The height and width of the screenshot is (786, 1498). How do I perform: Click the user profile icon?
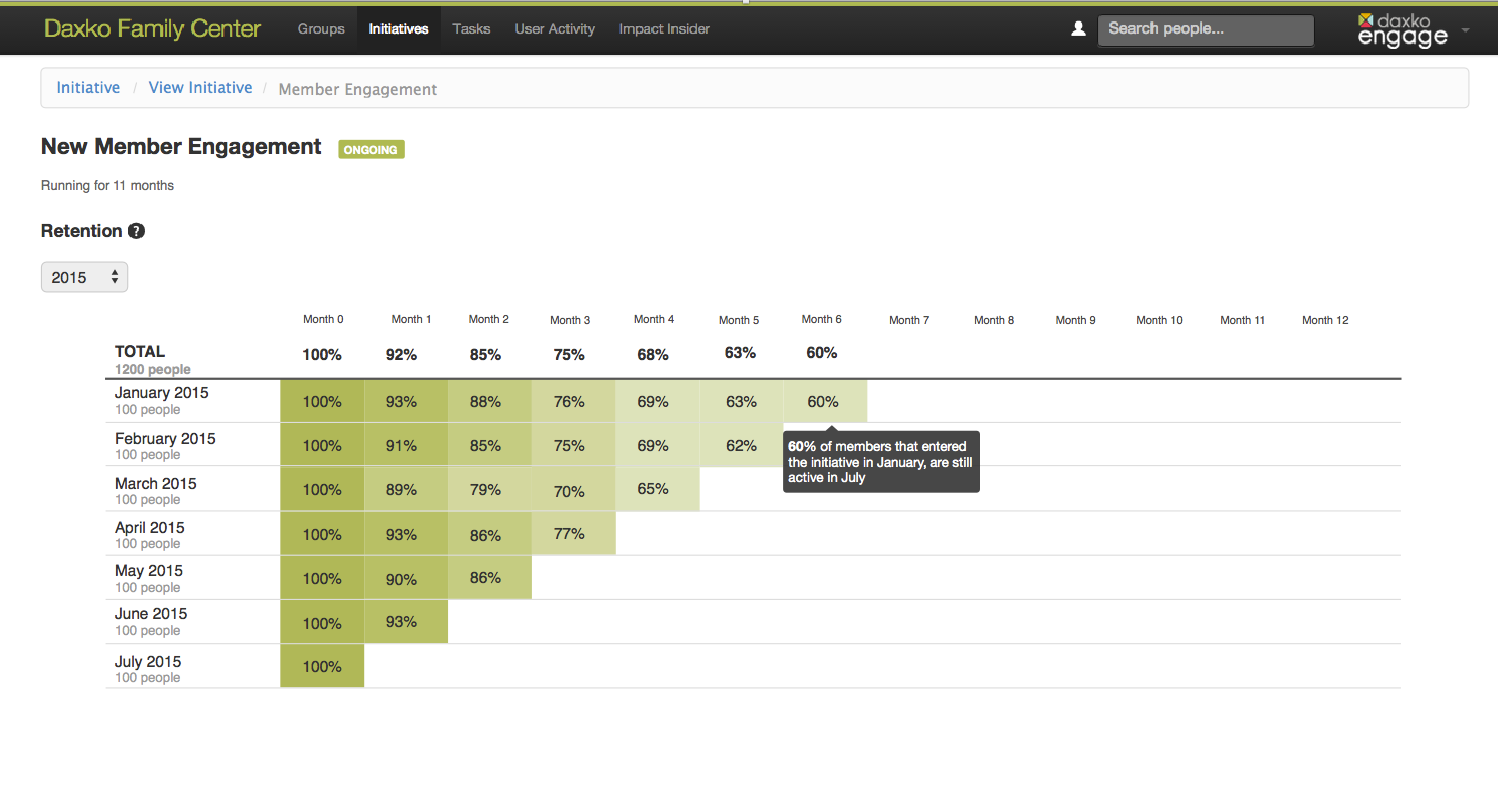click(x=1078, y=29)
